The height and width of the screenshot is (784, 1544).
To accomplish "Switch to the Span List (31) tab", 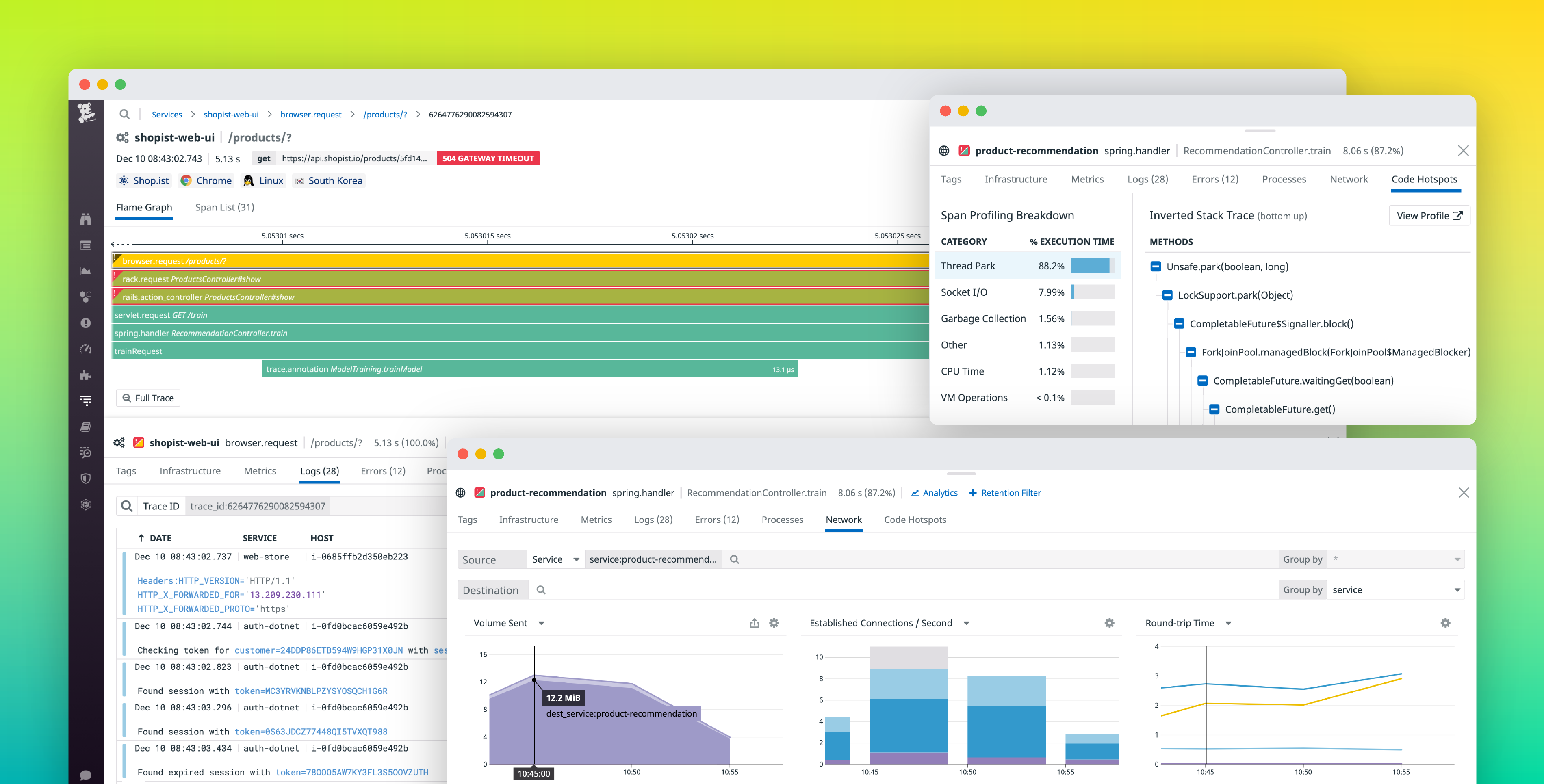I will (224, 207).
